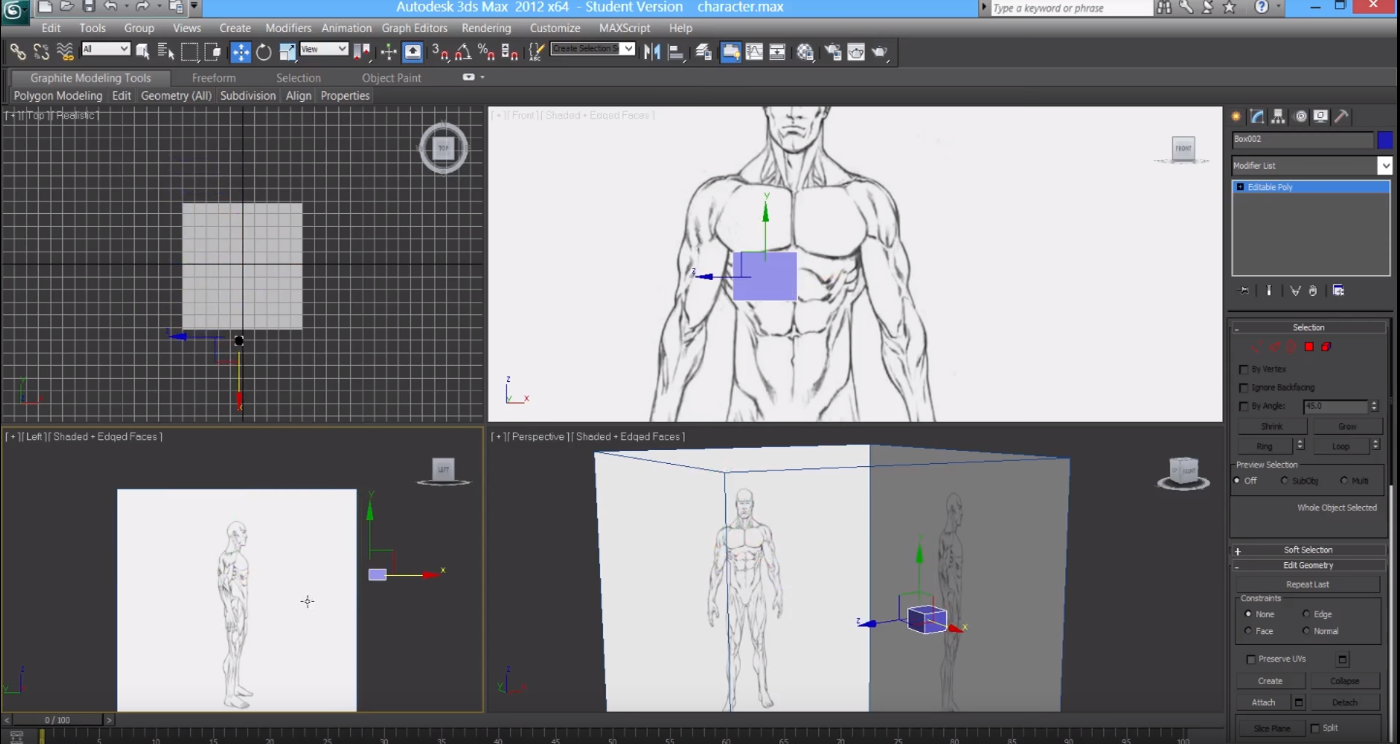Open the Utilities hammer panel
Image resolution: width=1400 pixels, height=744 pixels.
point(1342,116)
